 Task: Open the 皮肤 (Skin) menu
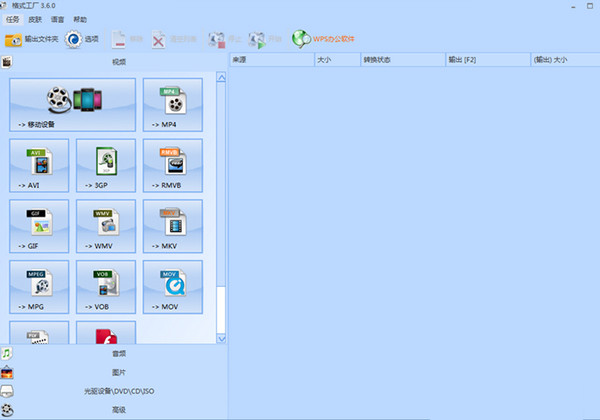(x=35, y=20)
